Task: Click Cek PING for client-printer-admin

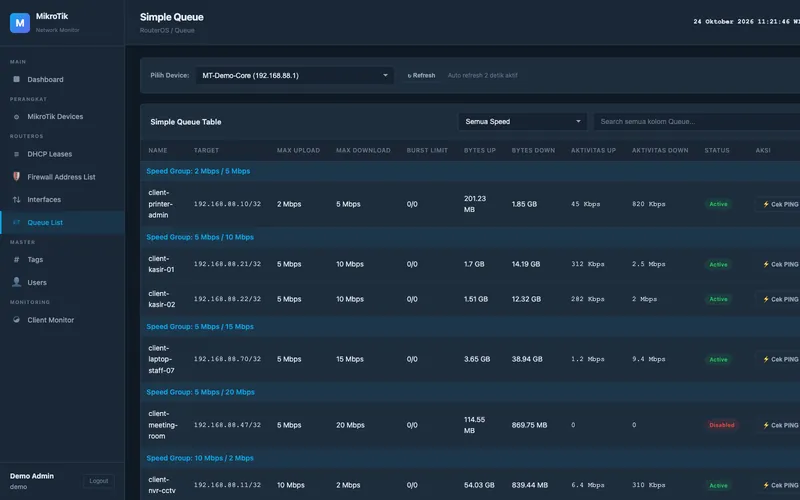Action: point(780,204)
